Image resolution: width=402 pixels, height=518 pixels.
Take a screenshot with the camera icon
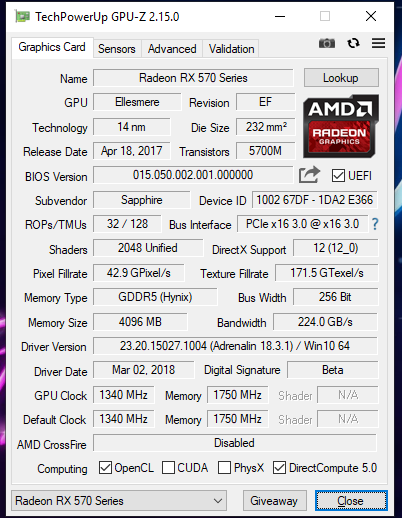click(327, 43)
